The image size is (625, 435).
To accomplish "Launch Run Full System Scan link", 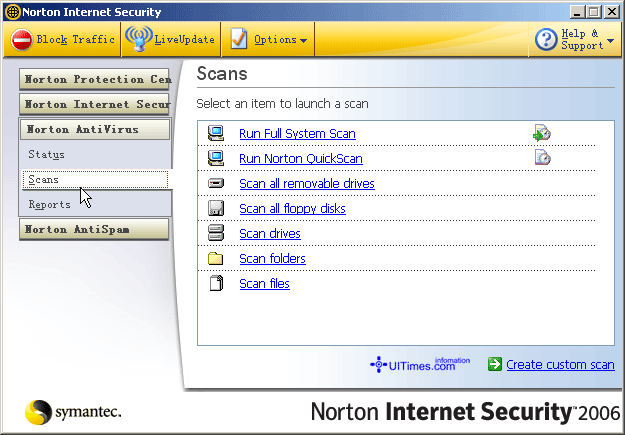I will click(297, 134).
